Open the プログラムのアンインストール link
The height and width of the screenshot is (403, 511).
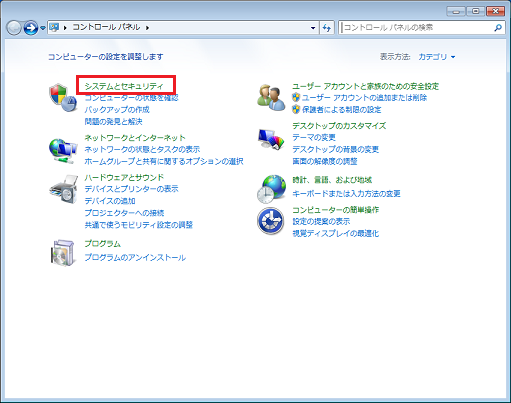coord(135,258)
